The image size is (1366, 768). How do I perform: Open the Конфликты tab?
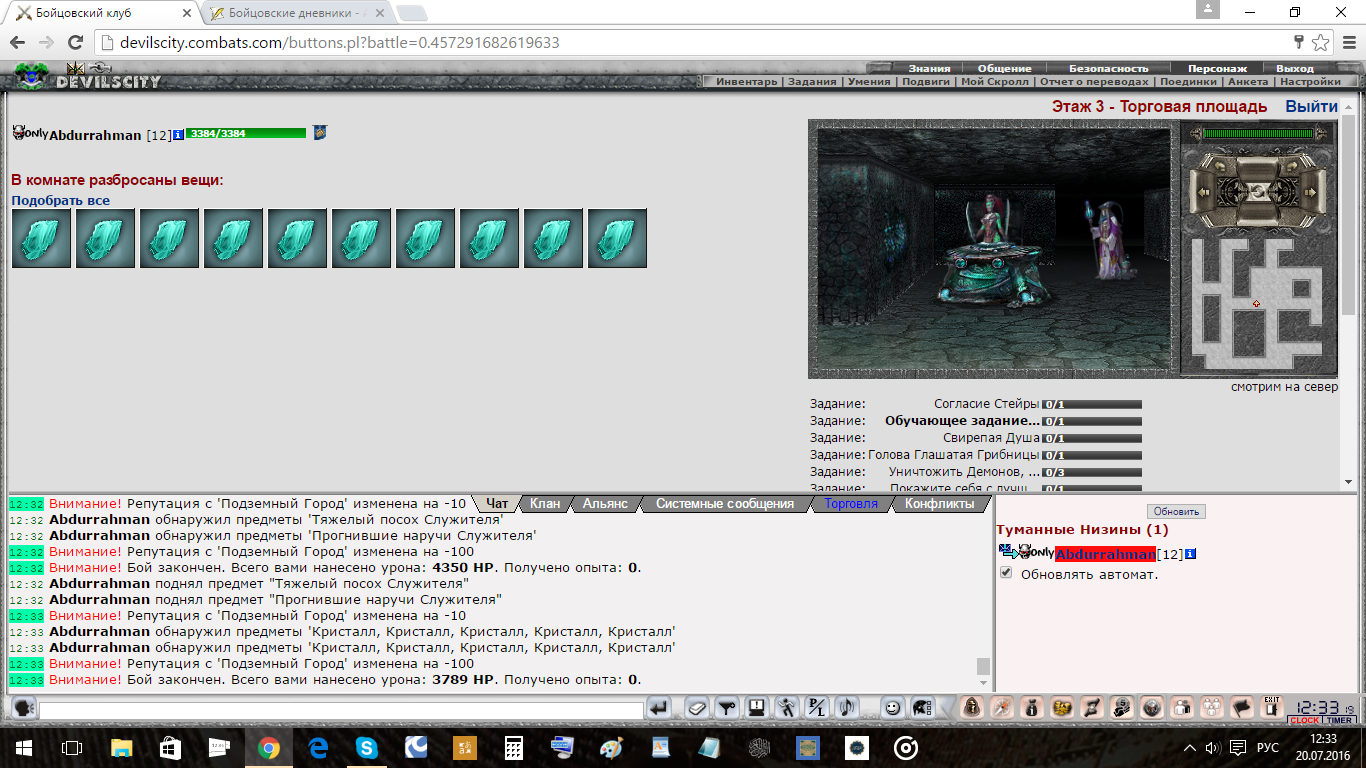(x=939, y=504)
